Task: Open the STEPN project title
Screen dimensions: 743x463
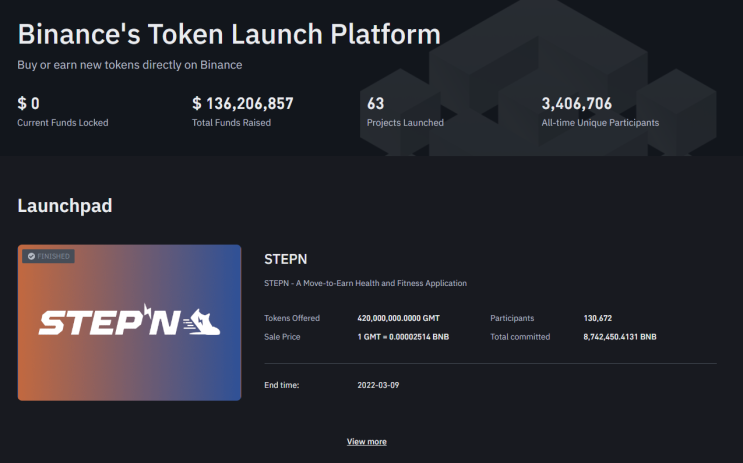Action: click(x=285, y=259)
